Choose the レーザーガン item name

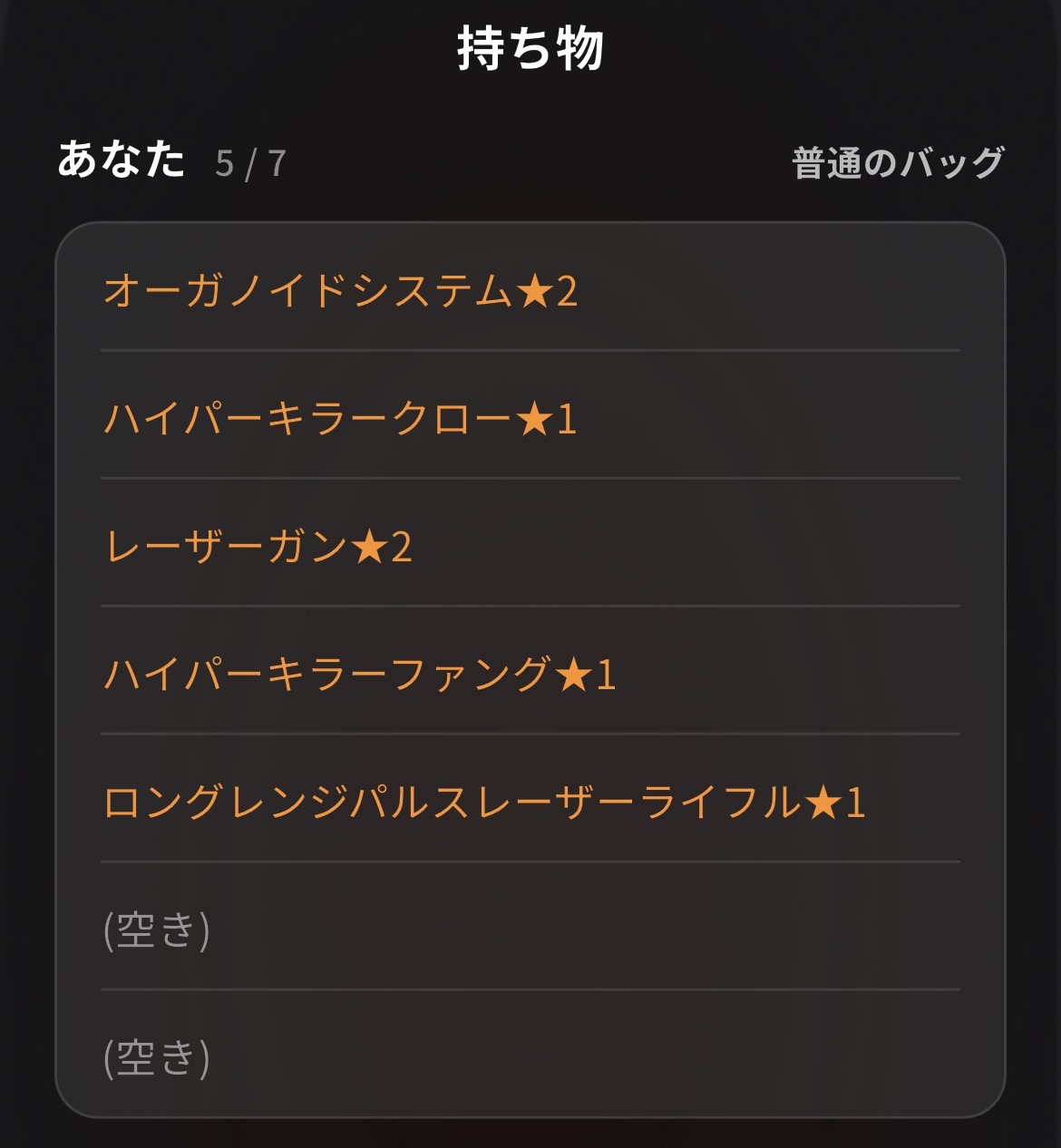[227, 547]
